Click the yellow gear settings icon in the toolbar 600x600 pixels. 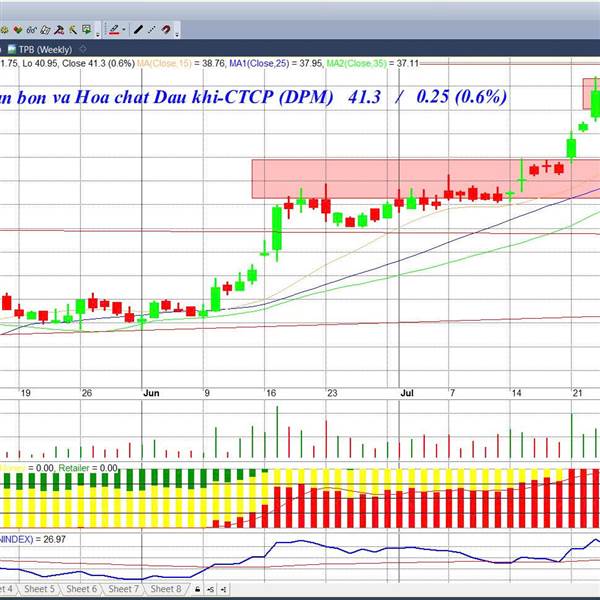[4, 30]
